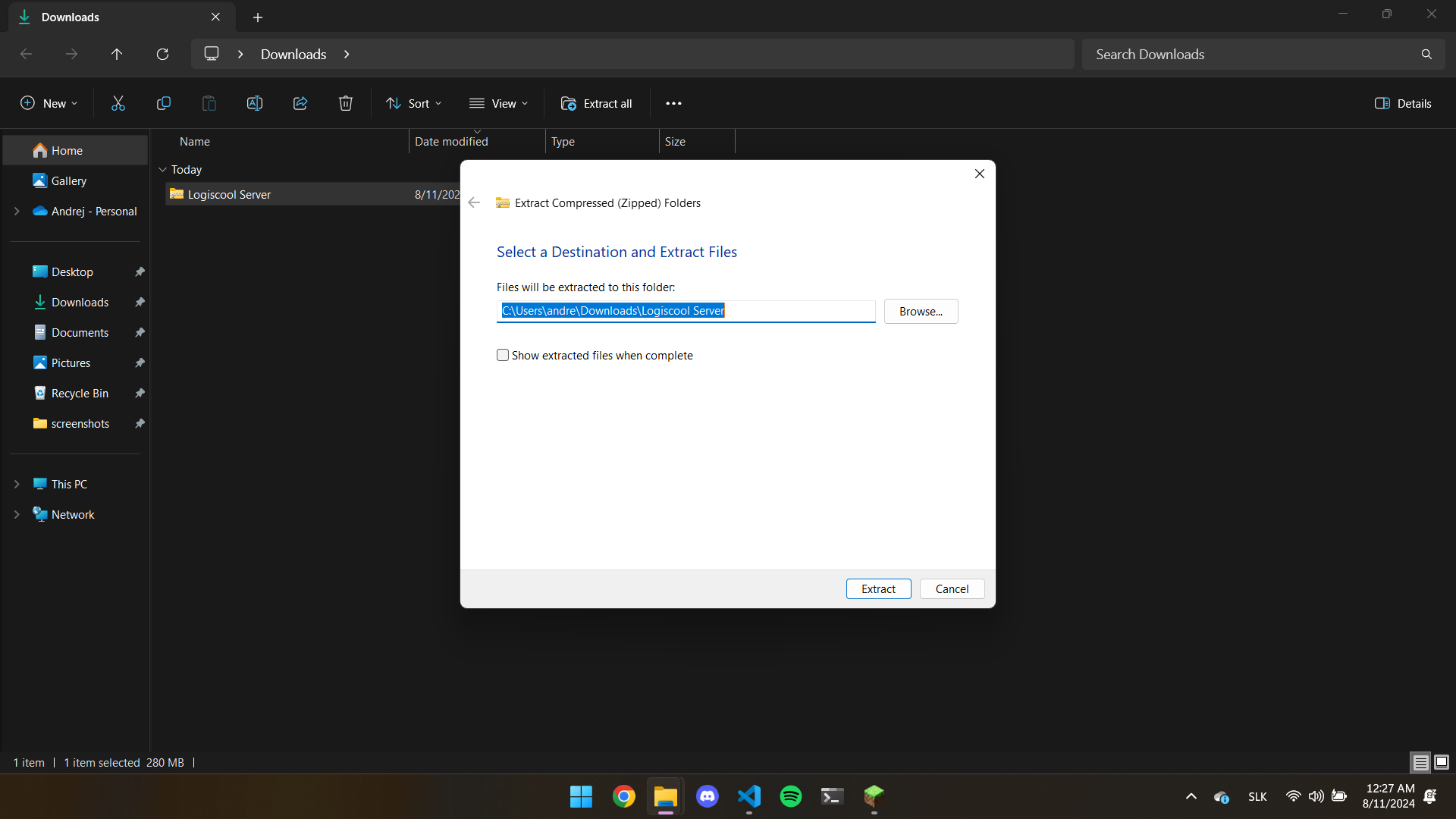Click the Rename icon in toolbar
1456x819 pixels.
(x=255, y=104)
